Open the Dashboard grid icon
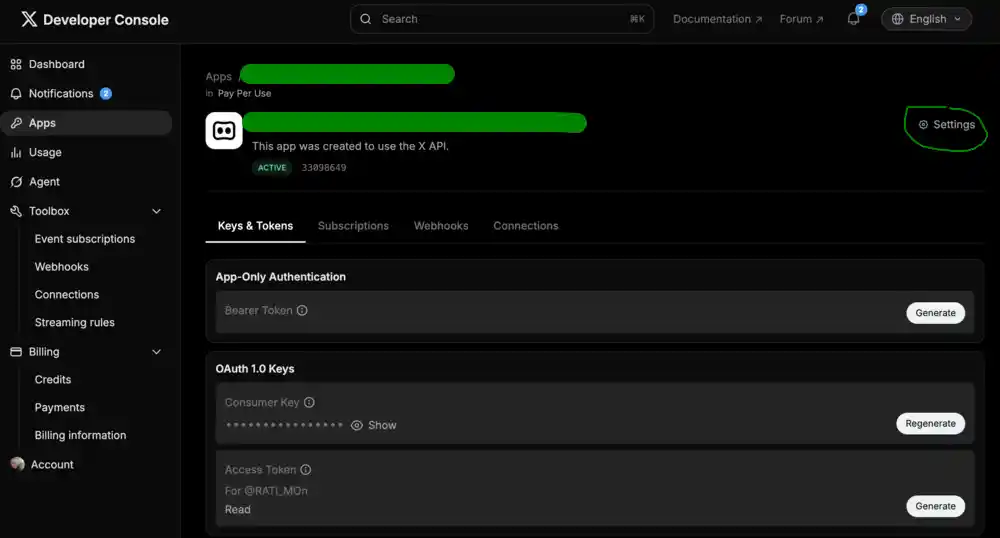Viewport: 1000px width, 538px height. pos(16,64)
